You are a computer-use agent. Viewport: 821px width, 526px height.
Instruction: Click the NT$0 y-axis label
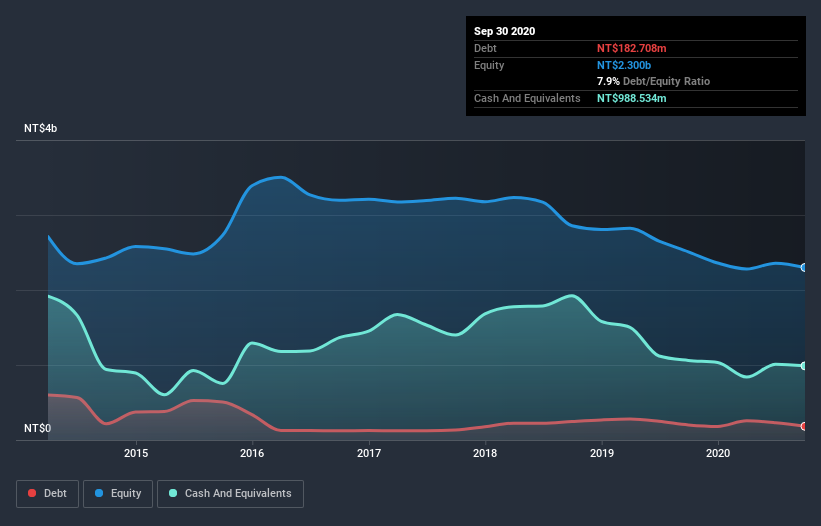[38, 428]
